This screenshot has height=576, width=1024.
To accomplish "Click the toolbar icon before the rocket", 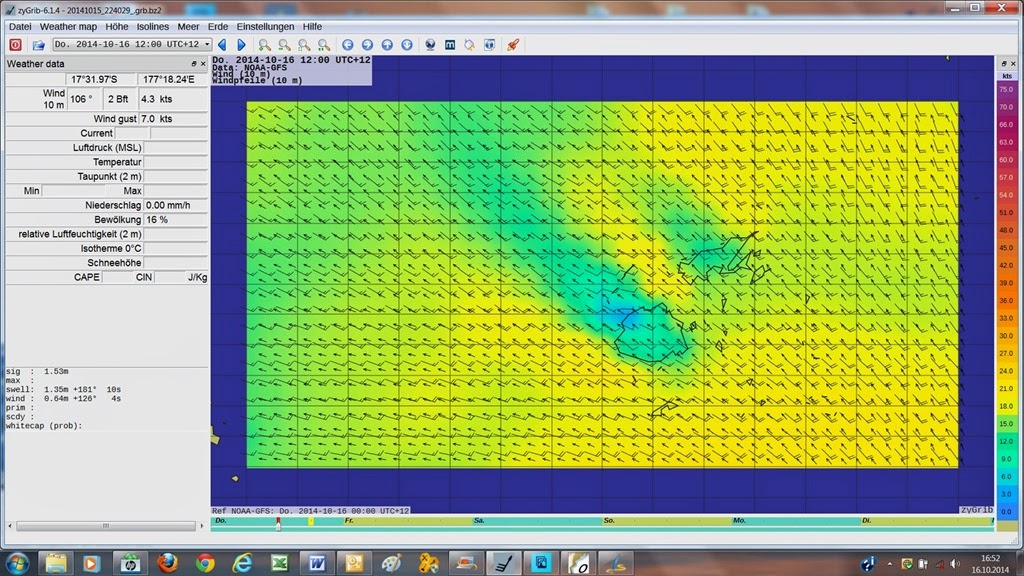I will [x=489, y=44].
